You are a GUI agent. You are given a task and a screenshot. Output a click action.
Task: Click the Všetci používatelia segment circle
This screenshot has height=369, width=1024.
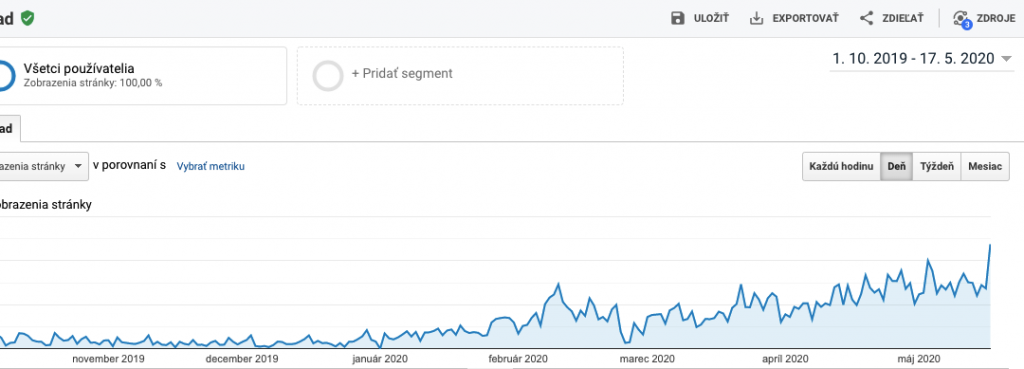[5, 76]
